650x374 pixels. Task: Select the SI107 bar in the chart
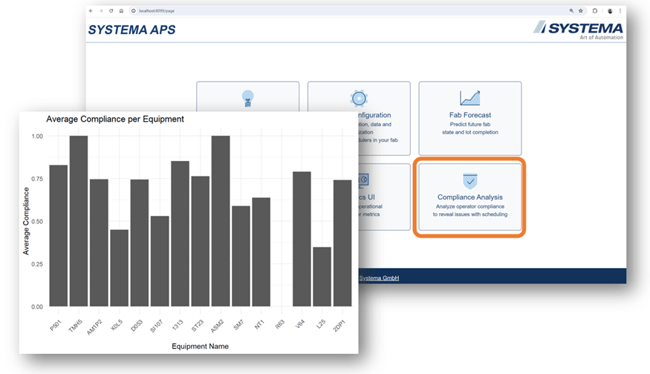click(160, 261)
